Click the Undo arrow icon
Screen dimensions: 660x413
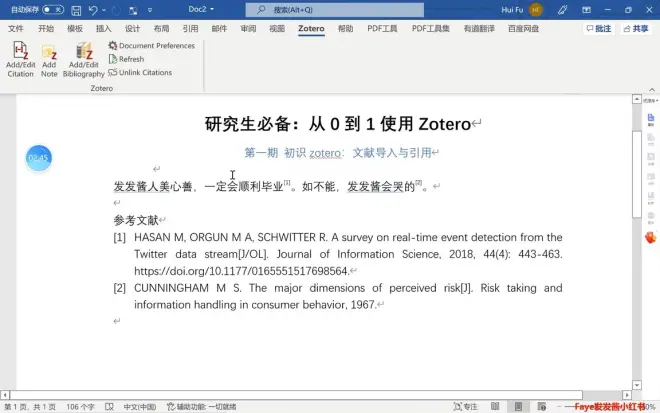[93, 10]
